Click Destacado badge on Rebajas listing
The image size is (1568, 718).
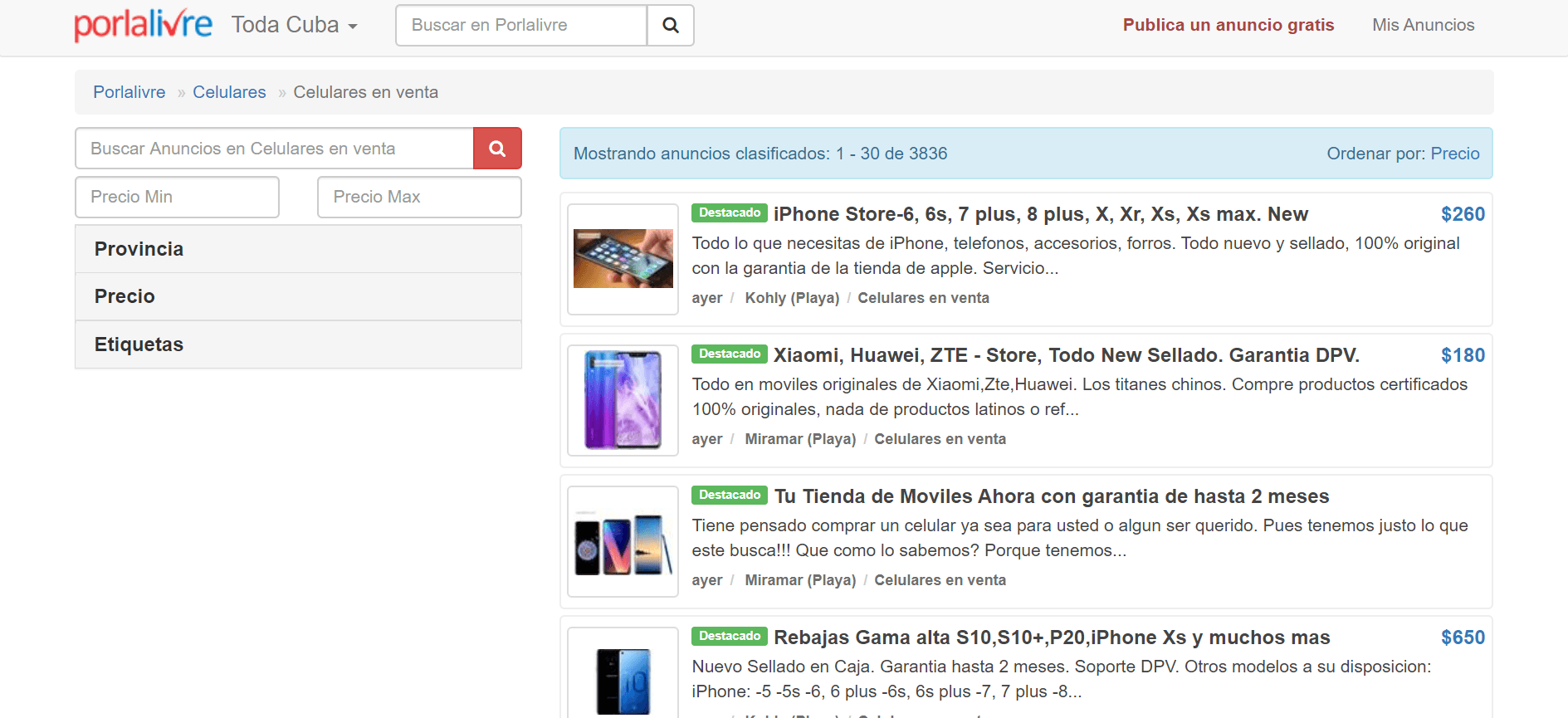pos(730,636)
